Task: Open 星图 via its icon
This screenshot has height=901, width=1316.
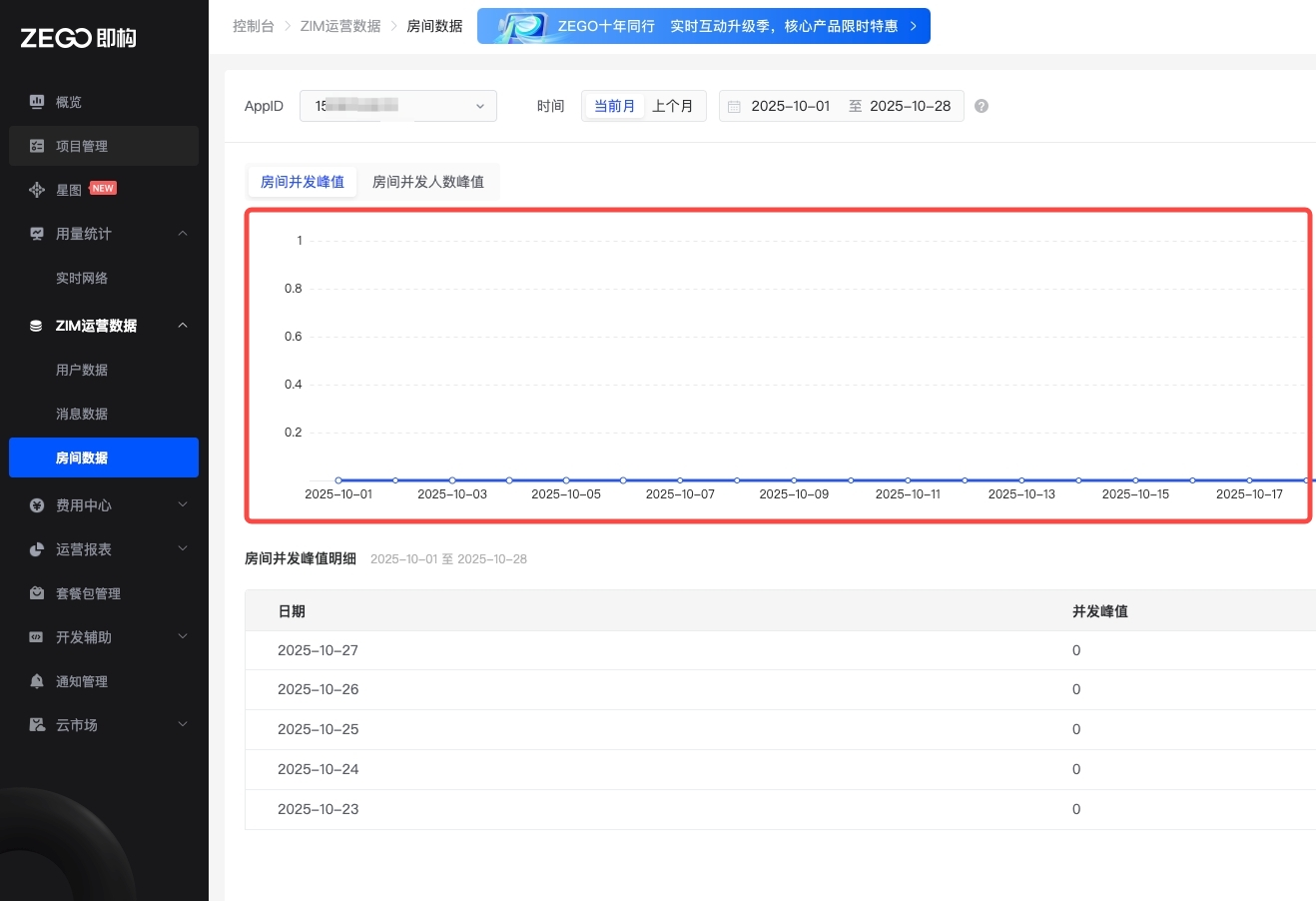Action: click(37, 190)
